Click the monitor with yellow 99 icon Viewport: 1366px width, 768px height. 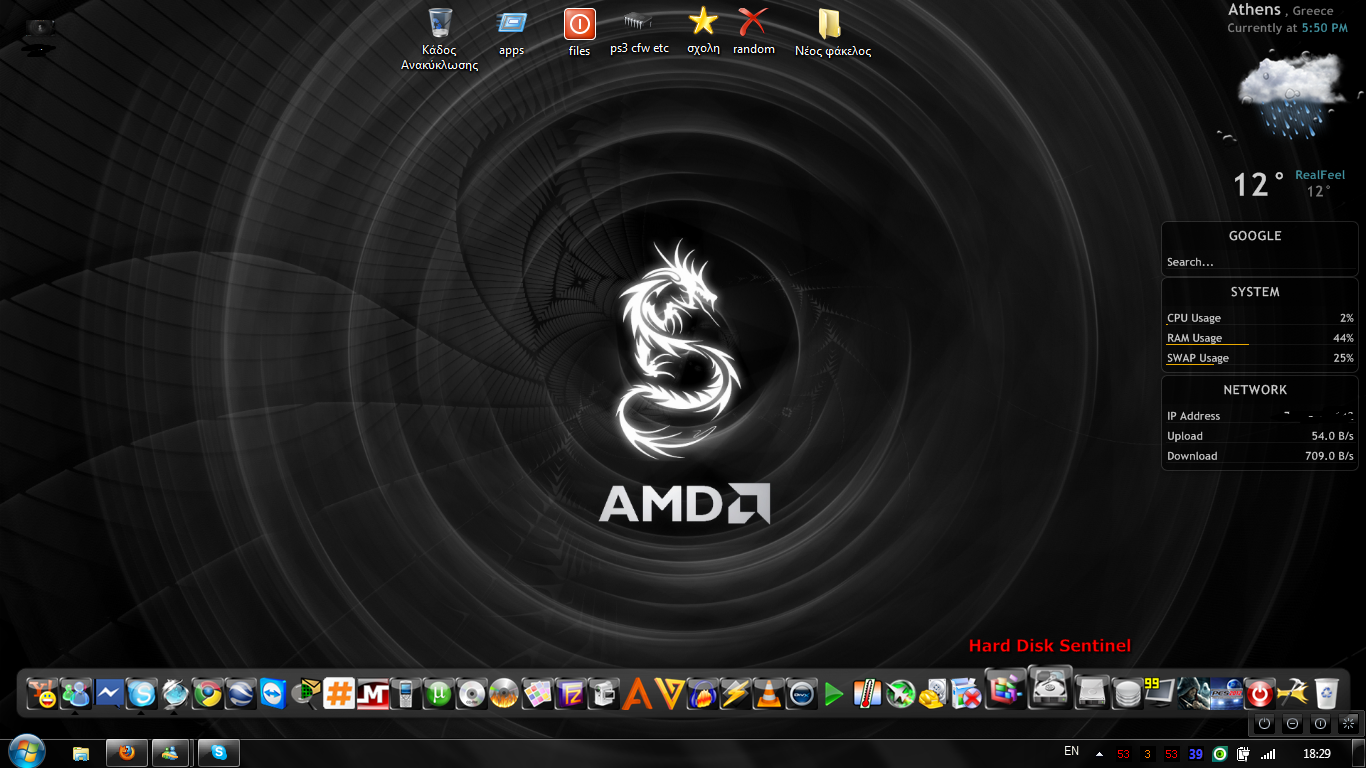click(x=1159, y=693)
